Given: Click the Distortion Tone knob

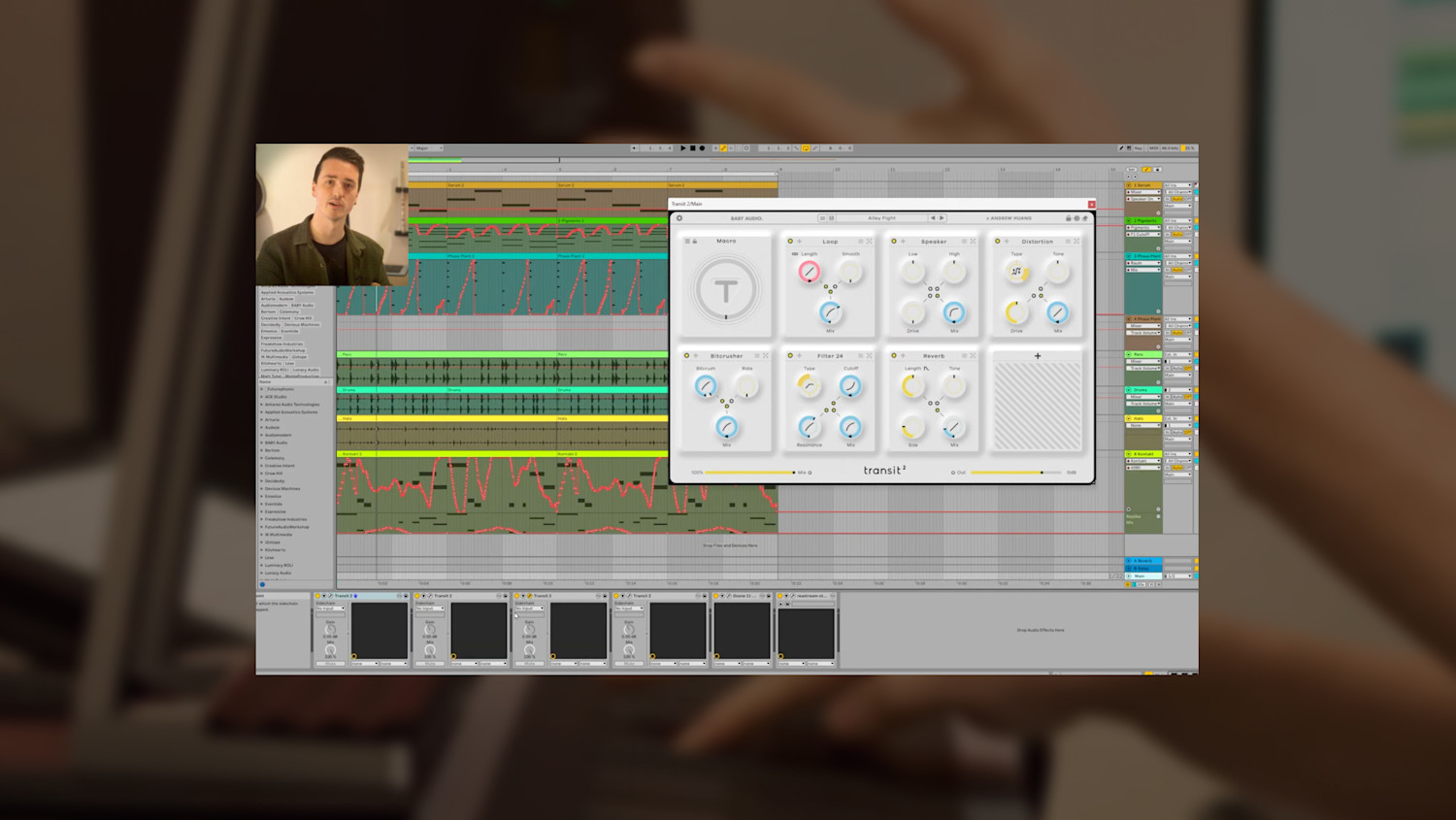Looking at the screenshot, I should click(1058, 272).
